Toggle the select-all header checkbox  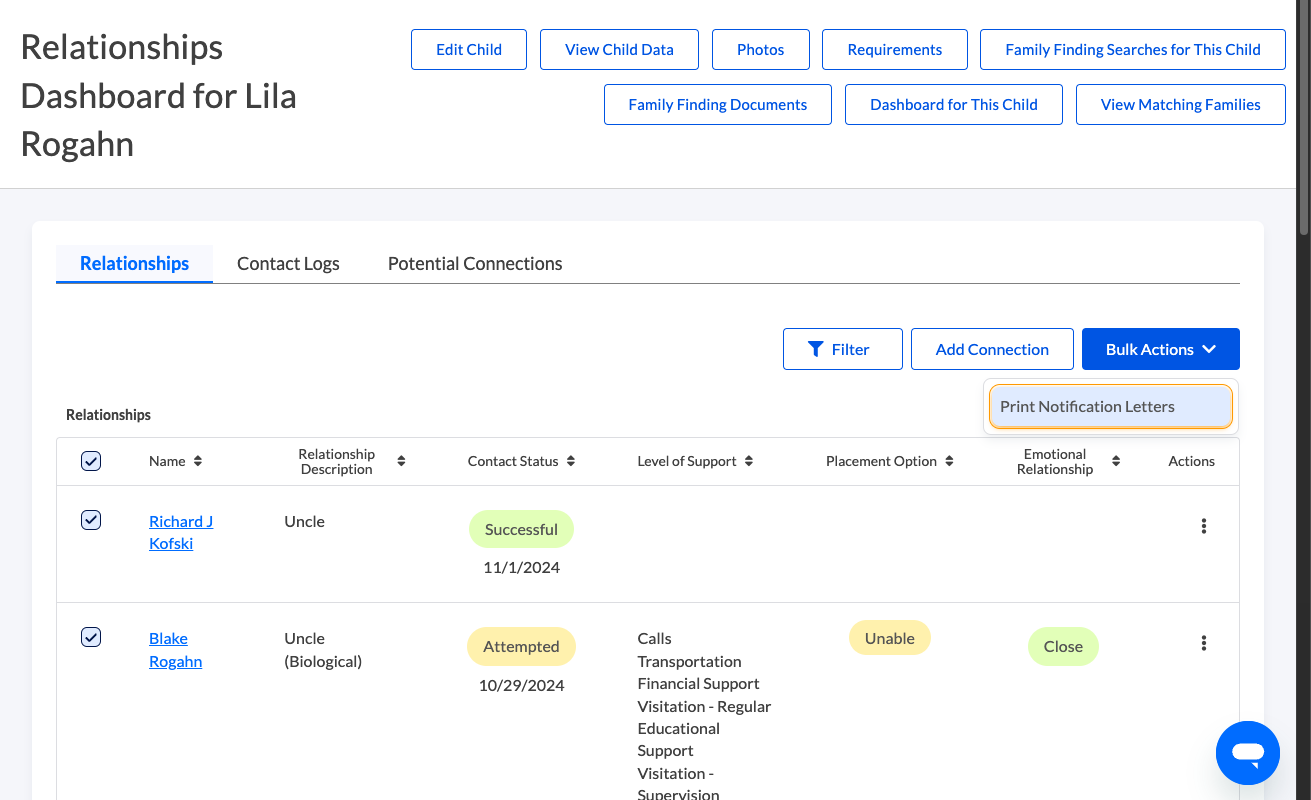[91, 461]
